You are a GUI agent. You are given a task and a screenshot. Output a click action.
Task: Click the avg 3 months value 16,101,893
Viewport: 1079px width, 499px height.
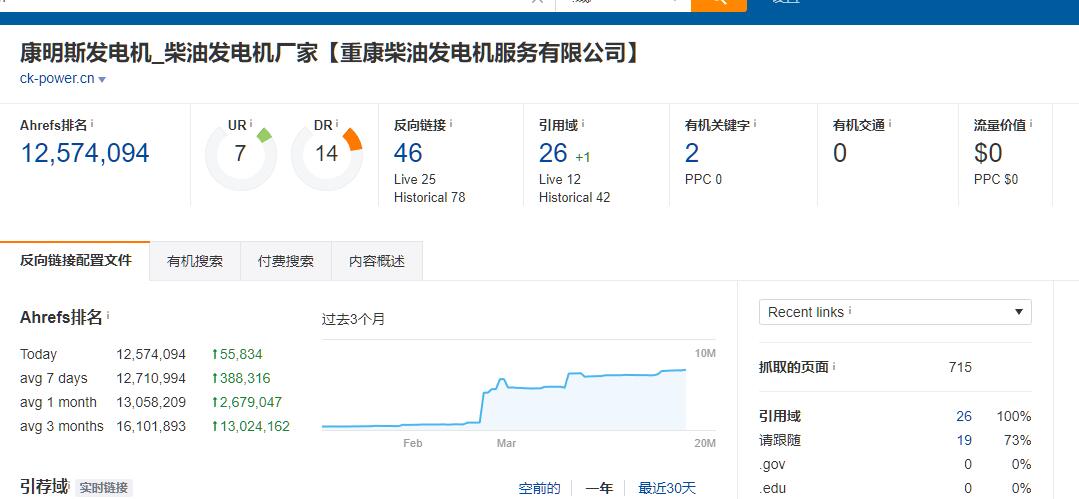(x=151, y=427)
